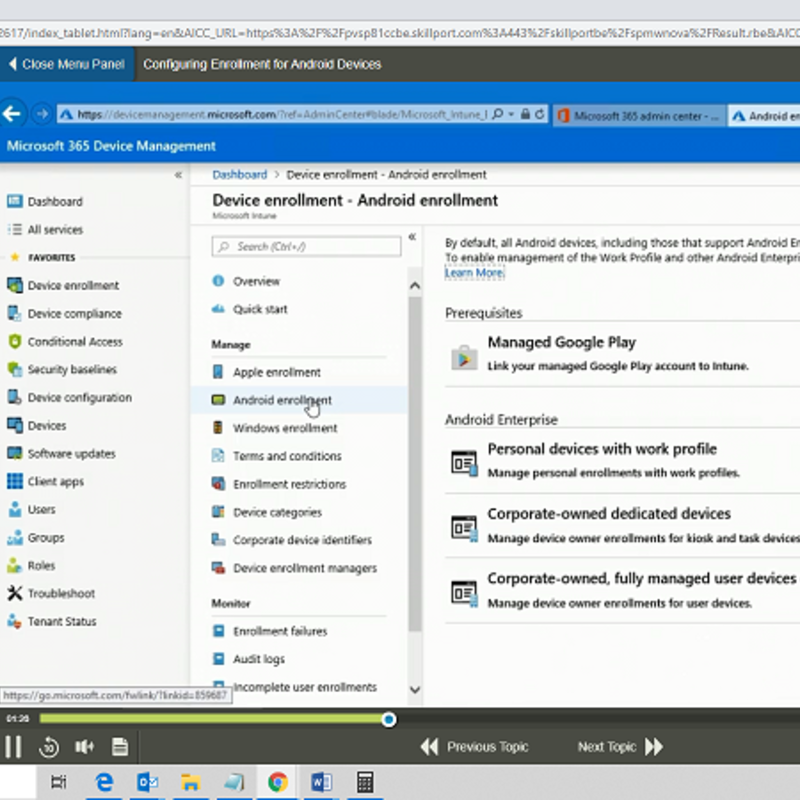Select Device enrollment in favorites
The height and width of the screenshot is (800, 800).
(x=63, y=285)
